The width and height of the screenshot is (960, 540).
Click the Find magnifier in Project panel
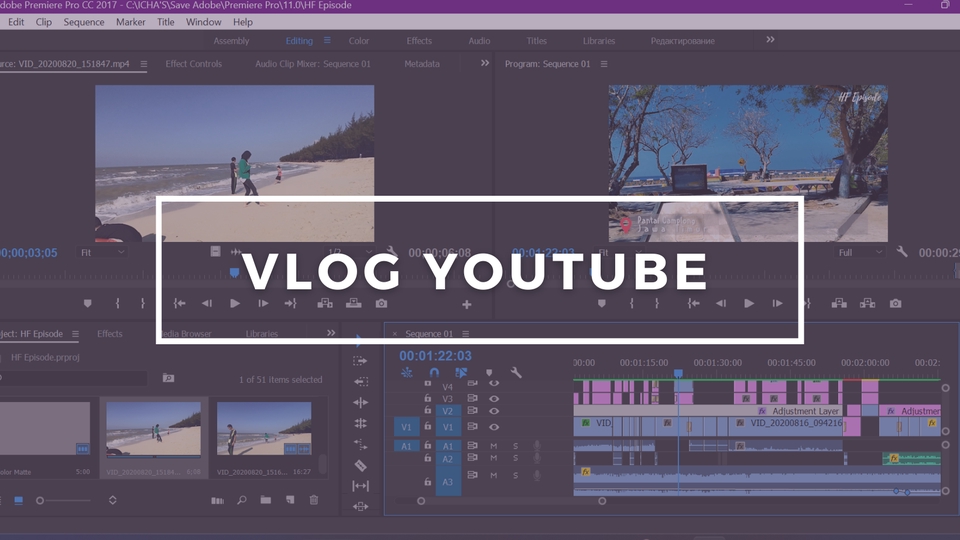[x=242, y=500]
